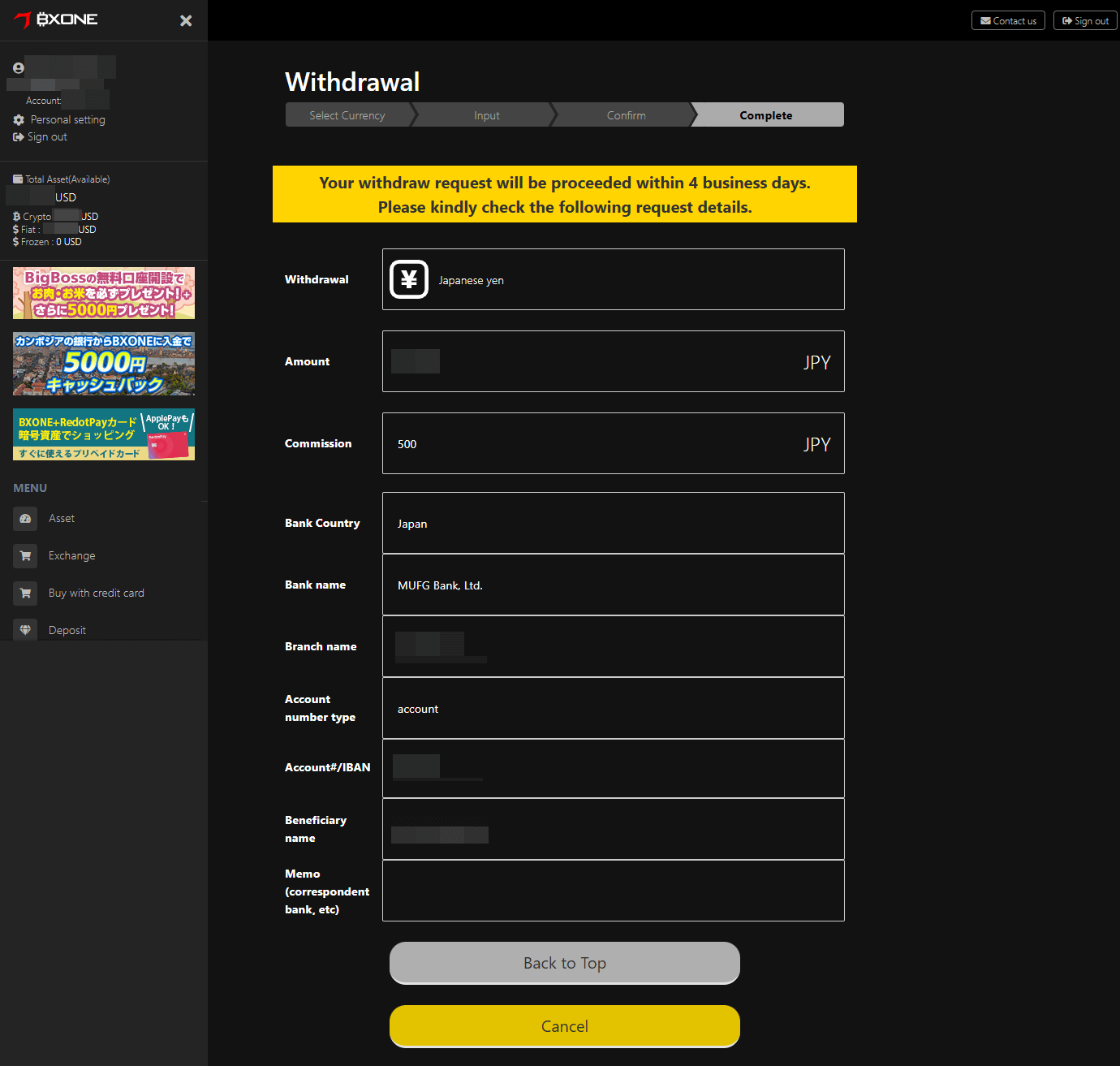Click the Contact us button
Screen dimensions: 1120x1066
pyautogui.click(x=1008, y=20)
